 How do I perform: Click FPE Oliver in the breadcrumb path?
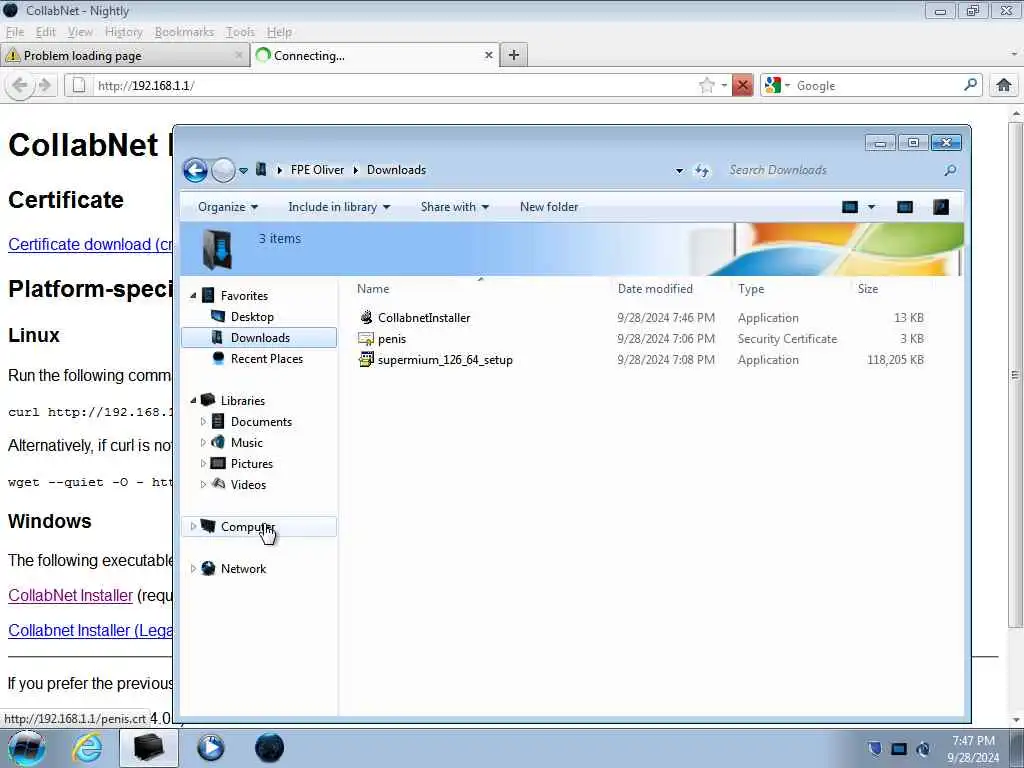(317, 170)
